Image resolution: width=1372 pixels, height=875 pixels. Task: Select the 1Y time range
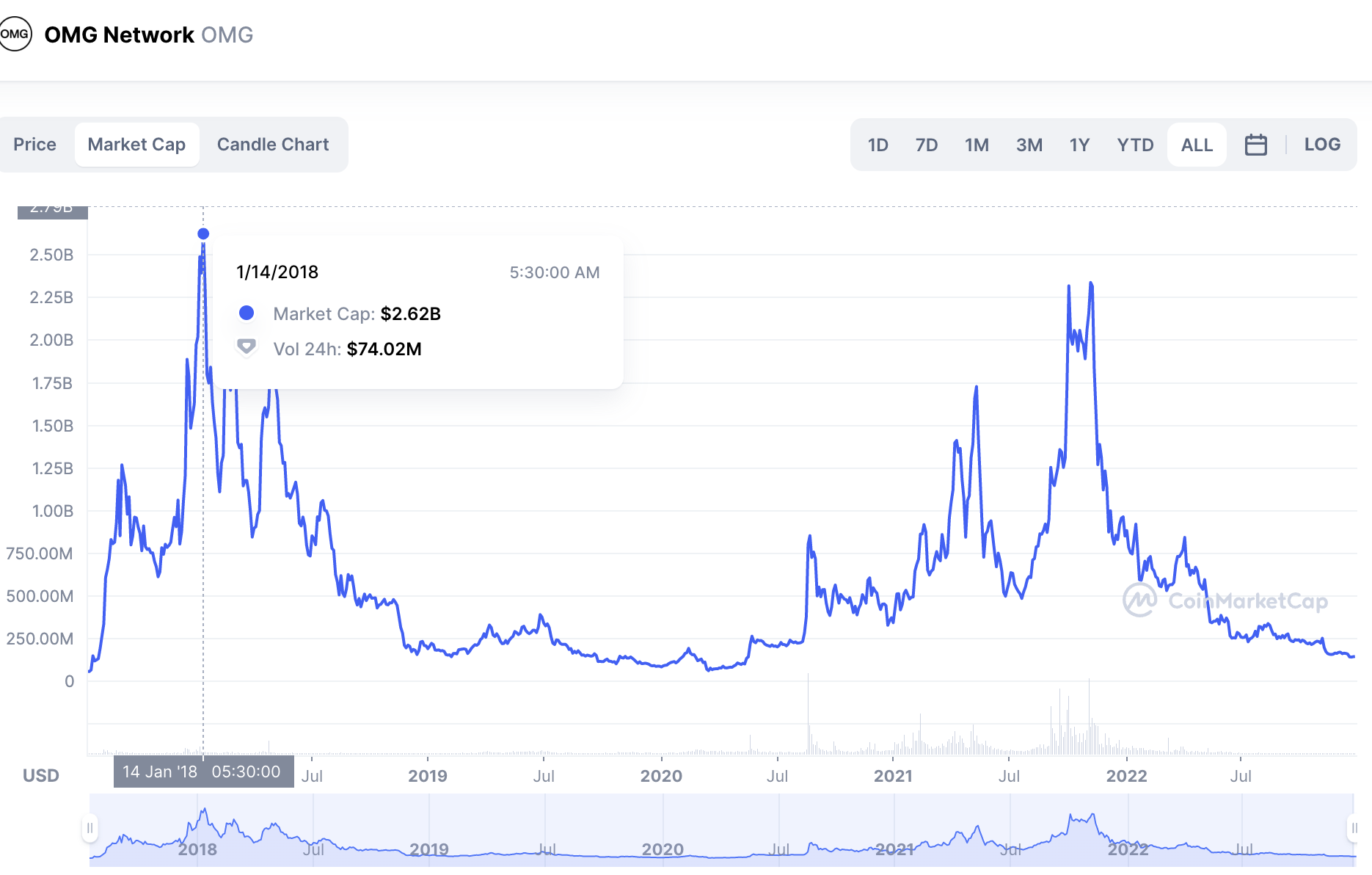point(1079,145)
